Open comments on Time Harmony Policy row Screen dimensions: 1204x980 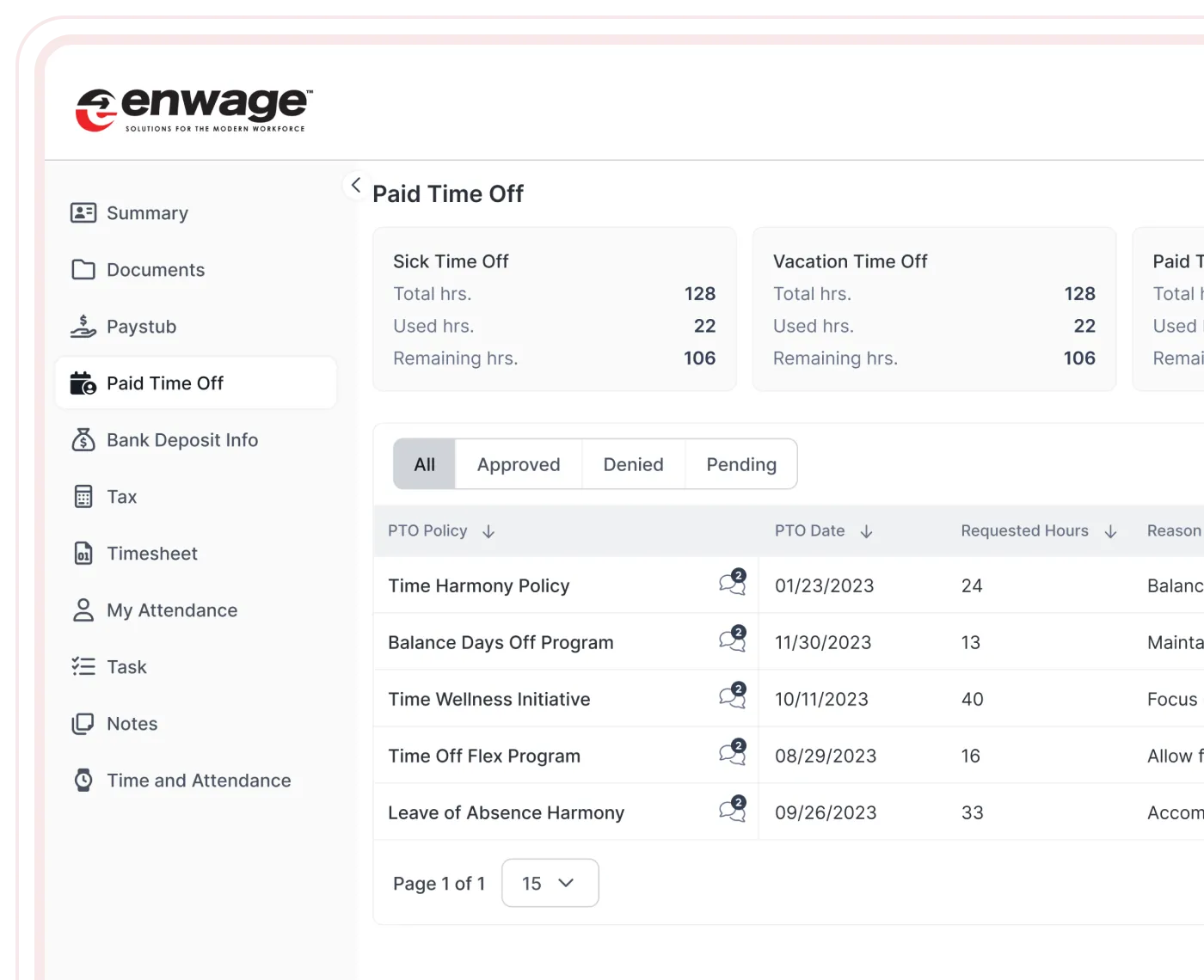pyautogui.click(x=732, y=583)
